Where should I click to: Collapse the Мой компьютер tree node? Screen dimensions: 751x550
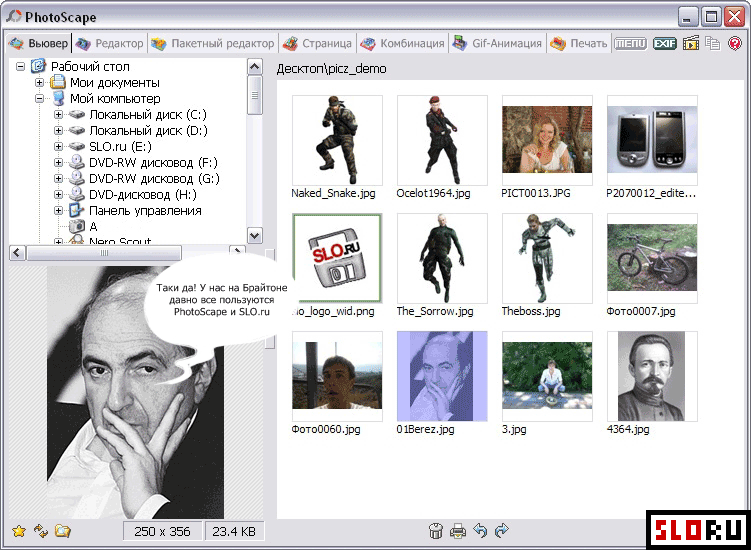[x=39, y=99]
